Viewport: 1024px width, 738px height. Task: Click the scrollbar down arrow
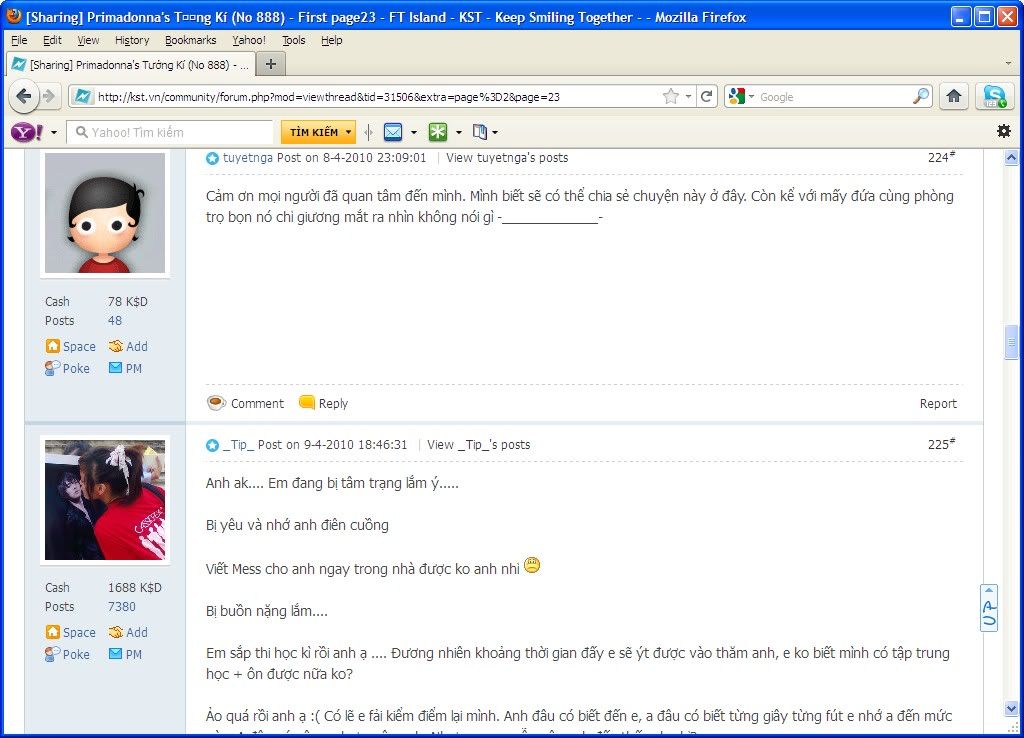(1011, 708)
